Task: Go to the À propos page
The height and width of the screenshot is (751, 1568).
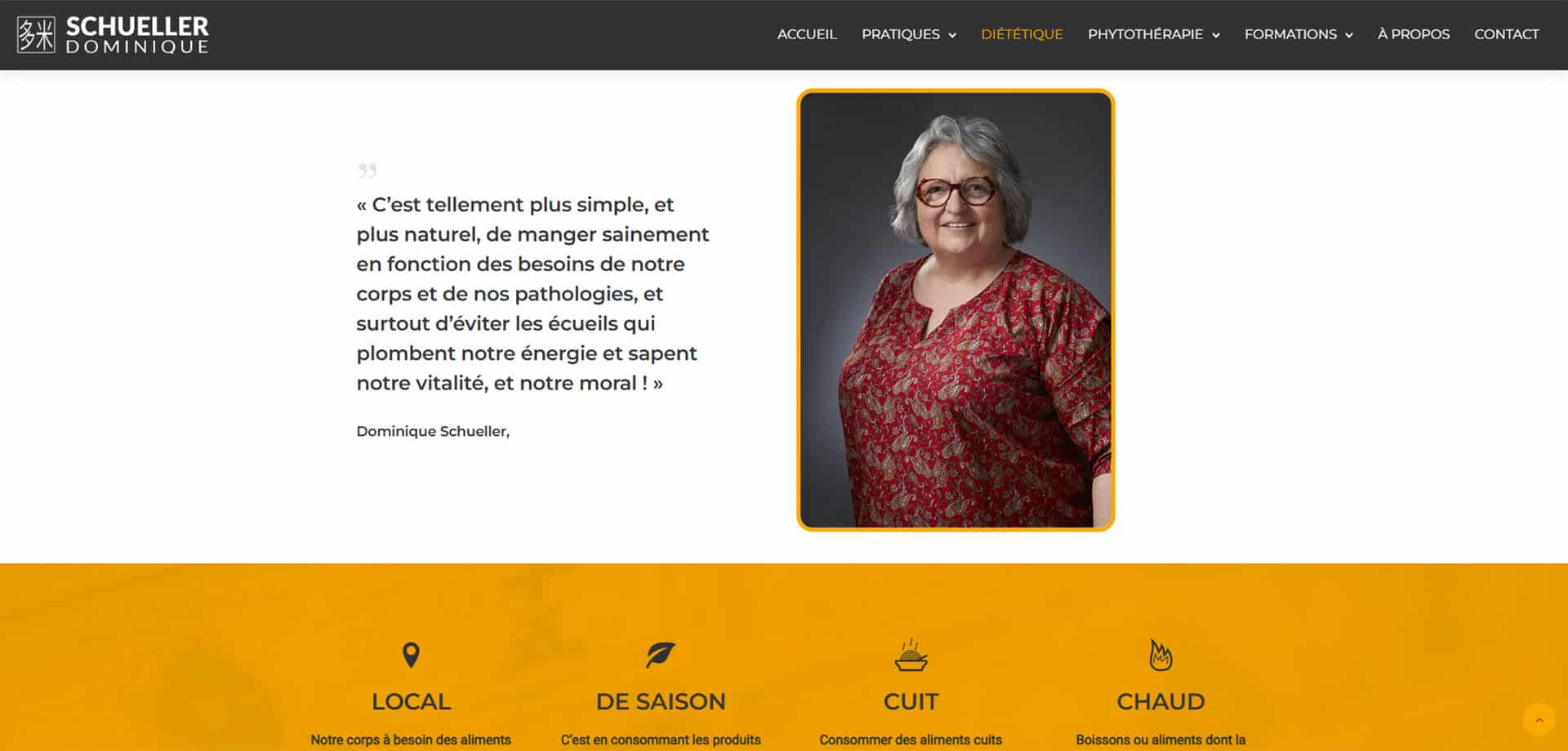Action: (x=1414, y=34)
